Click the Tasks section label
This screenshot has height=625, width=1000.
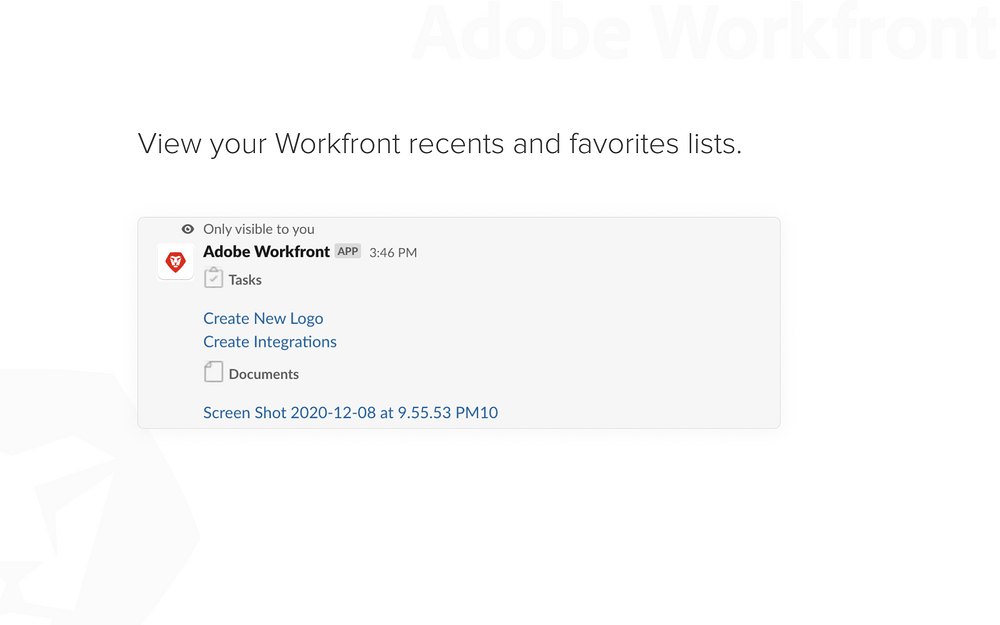click(x=245, y=280)
